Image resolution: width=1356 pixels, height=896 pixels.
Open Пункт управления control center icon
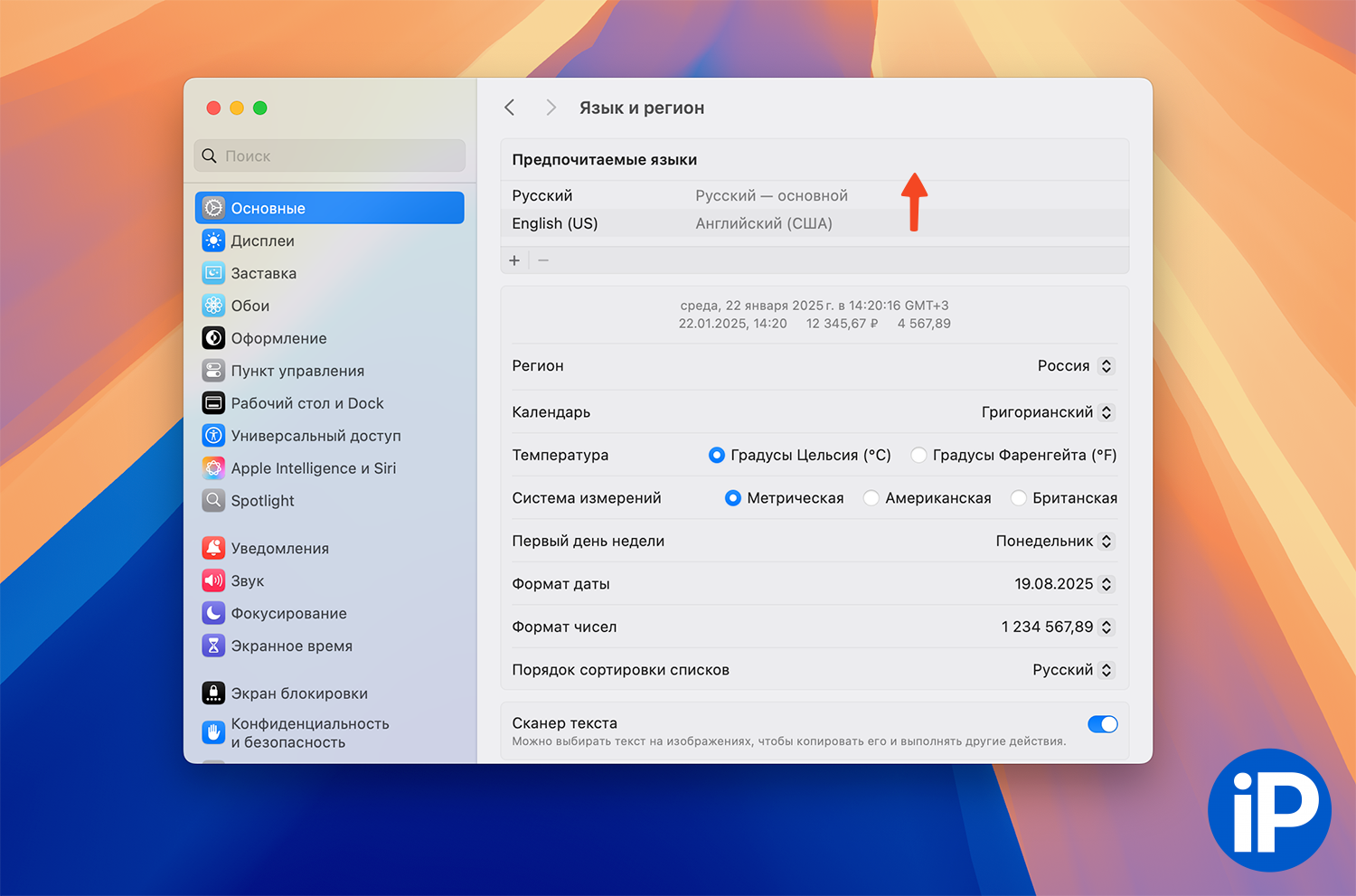click(213, 371)
